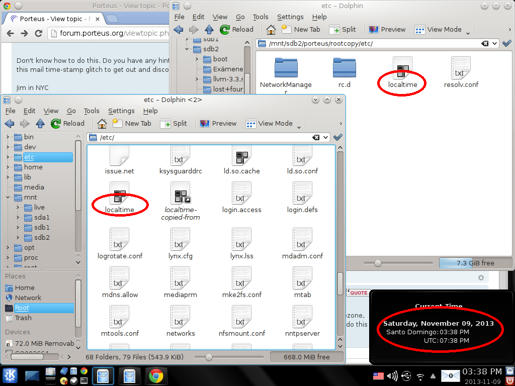Click Chrome address bar forum.porteus.org
515x386 pixels.
108,33
